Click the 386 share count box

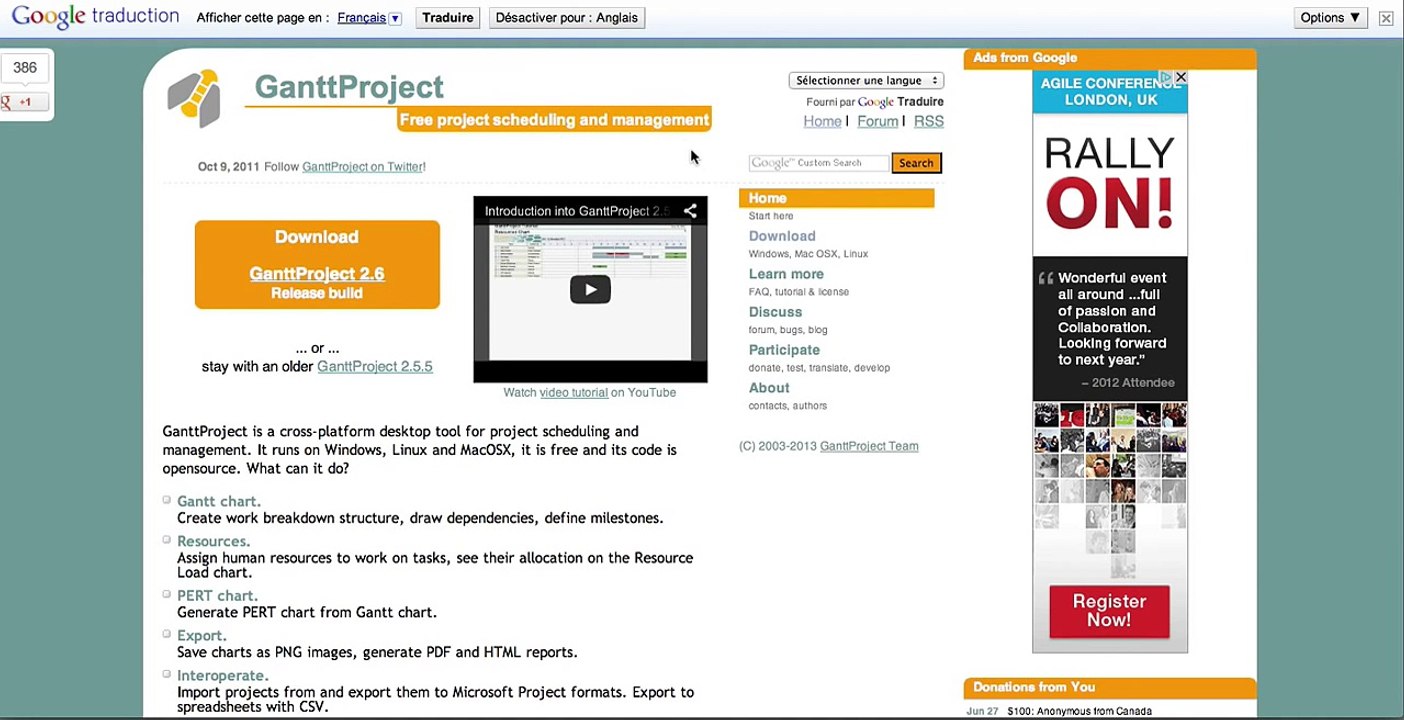coord(25,68)
